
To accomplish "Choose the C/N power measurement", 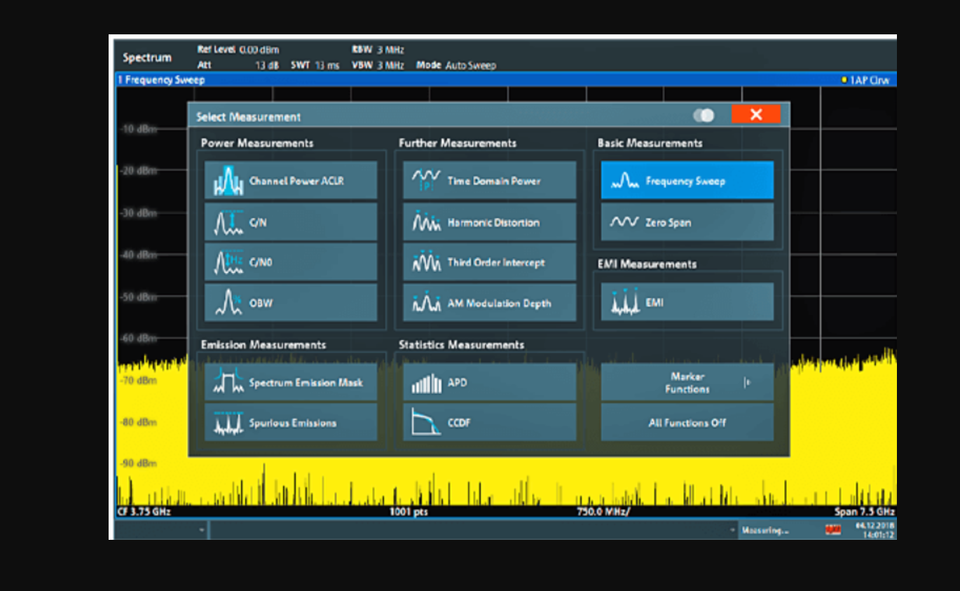I will 291,222.
